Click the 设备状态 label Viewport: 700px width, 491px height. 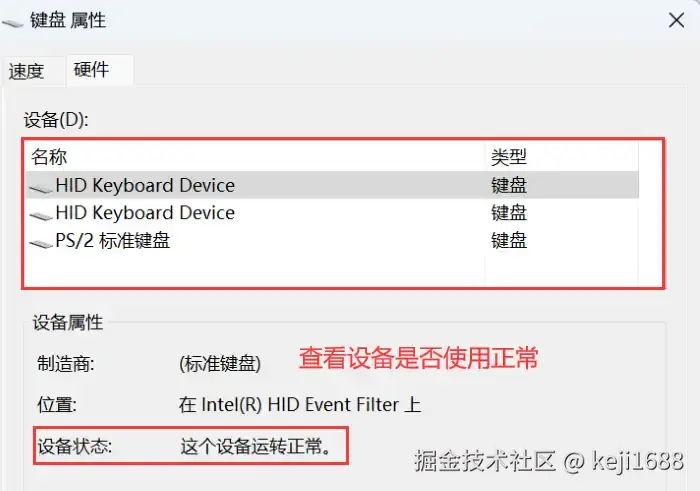(x=75, y=446)
